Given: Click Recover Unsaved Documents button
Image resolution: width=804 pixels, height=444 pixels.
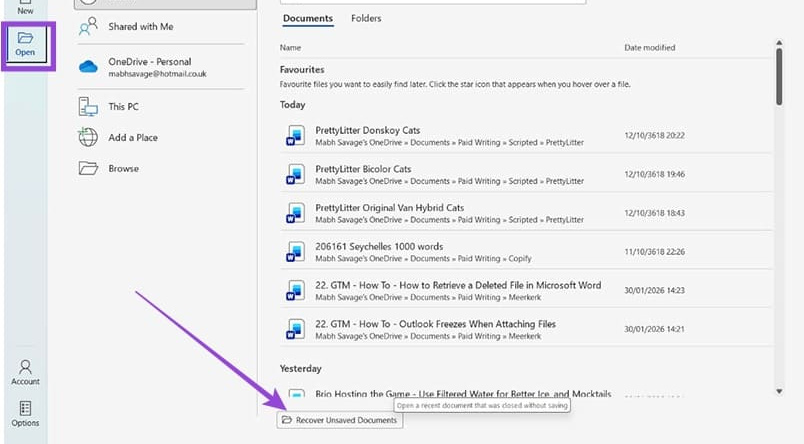Looking at the screenshot, I should (339, 420).
